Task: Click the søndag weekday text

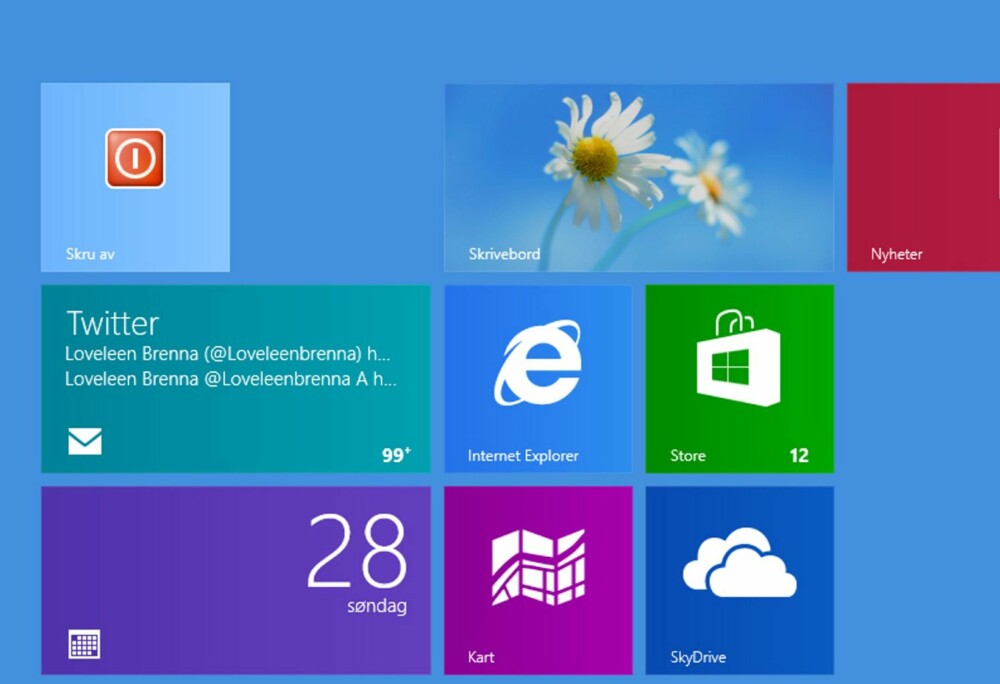Action: 377,606
